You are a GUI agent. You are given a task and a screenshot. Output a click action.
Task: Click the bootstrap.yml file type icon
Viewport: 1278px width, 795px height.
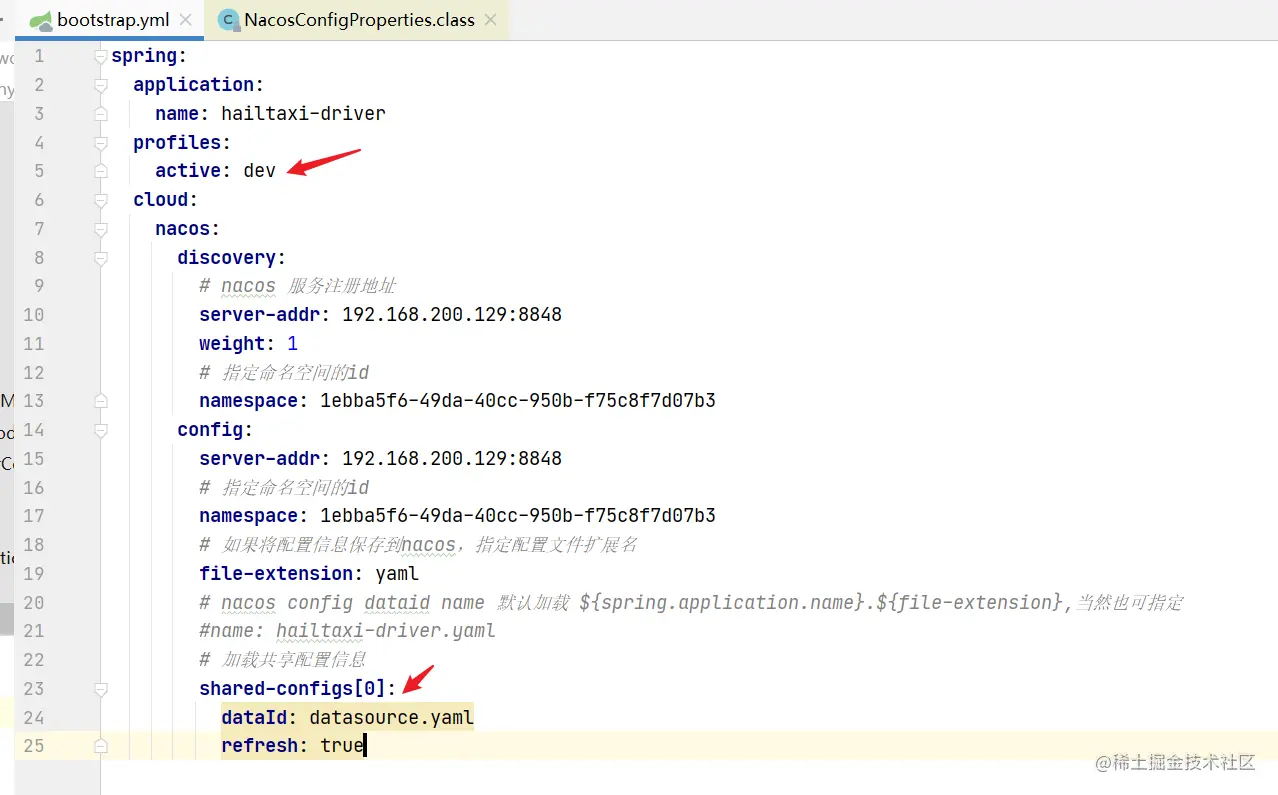coord(40,20)
